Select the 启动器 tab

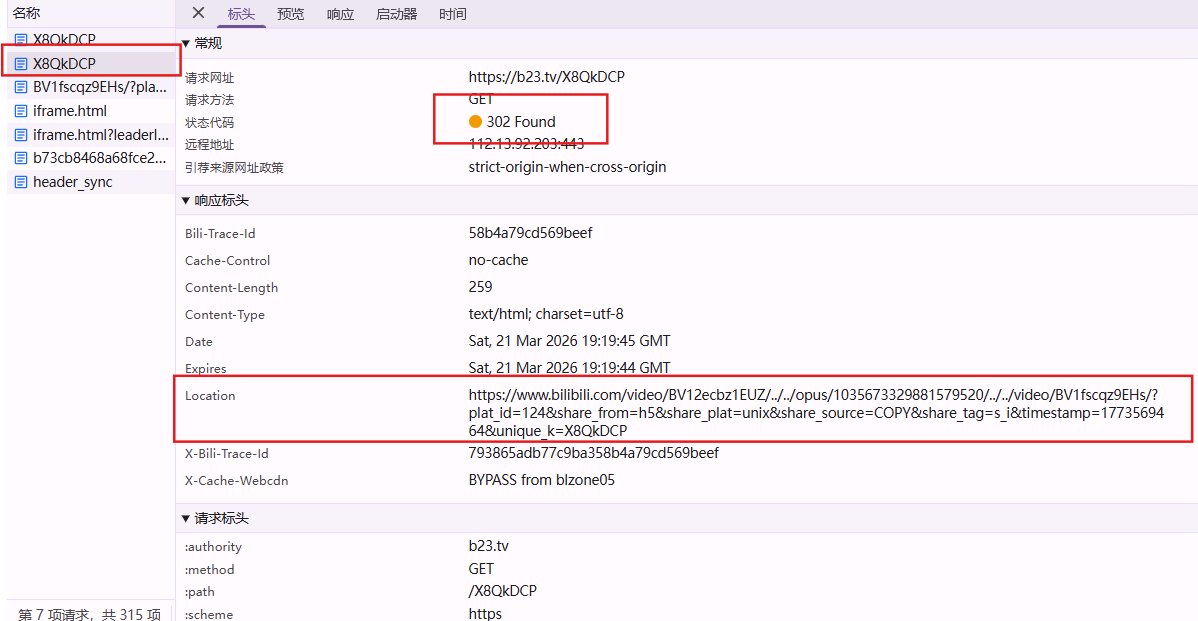click(x=396, y=14)
